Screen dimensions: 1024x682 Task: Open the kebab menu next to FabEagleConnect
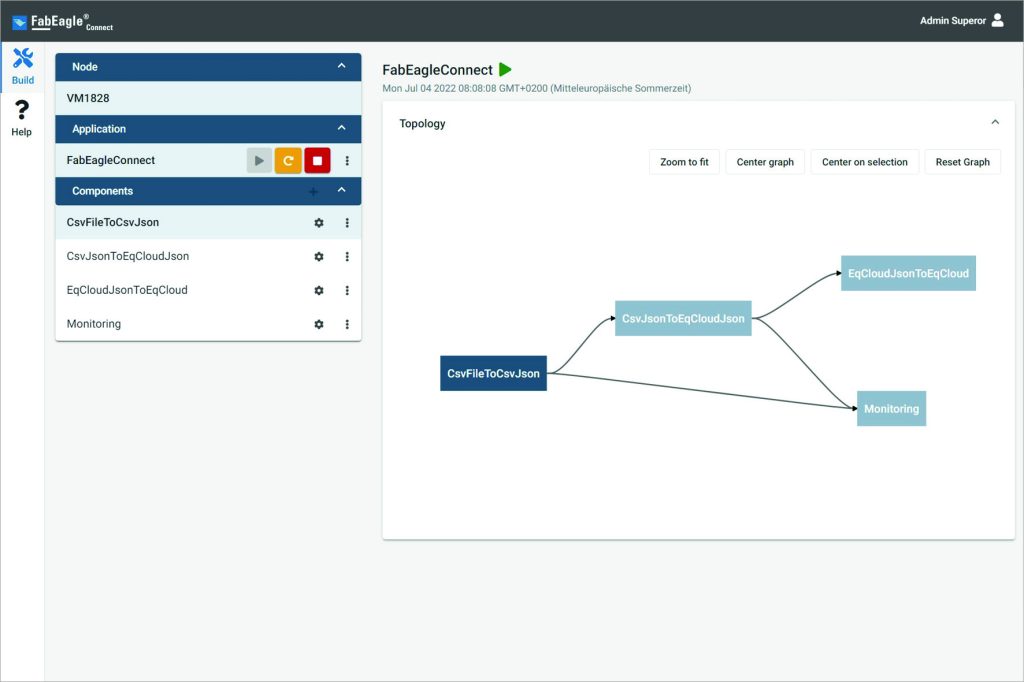(x=347, y=160)
